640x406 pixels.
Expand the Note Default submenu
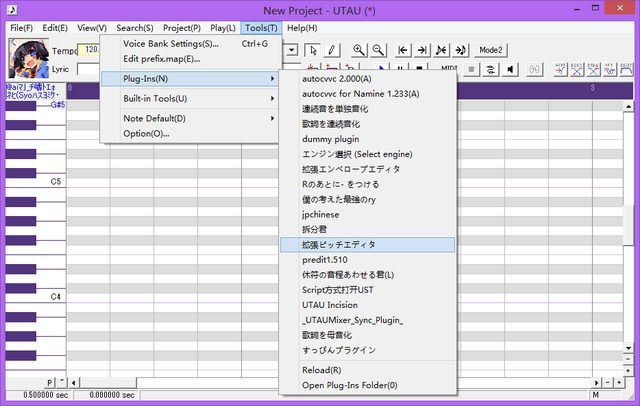190,118
